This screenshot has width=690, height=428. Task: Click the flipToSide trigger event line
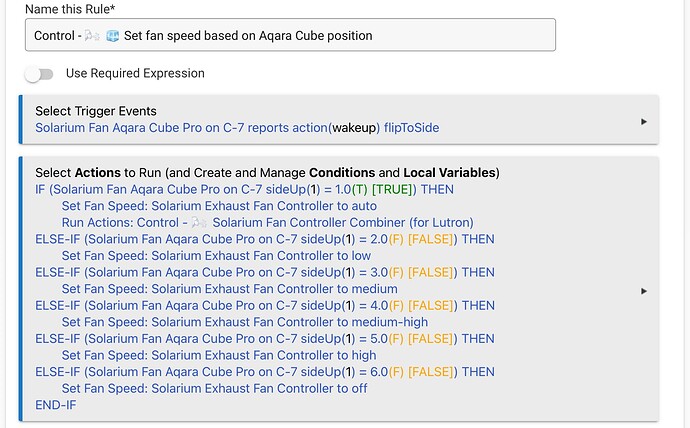237,128
